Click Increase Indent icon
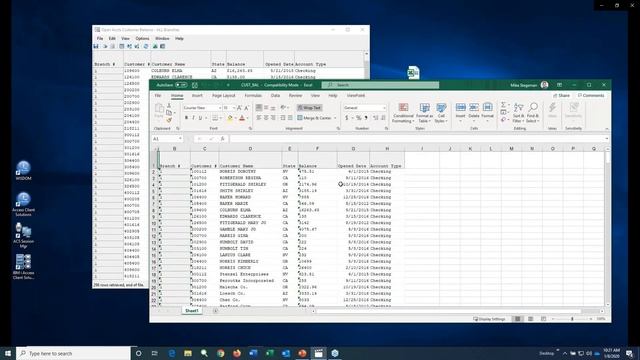 point(290,118)
